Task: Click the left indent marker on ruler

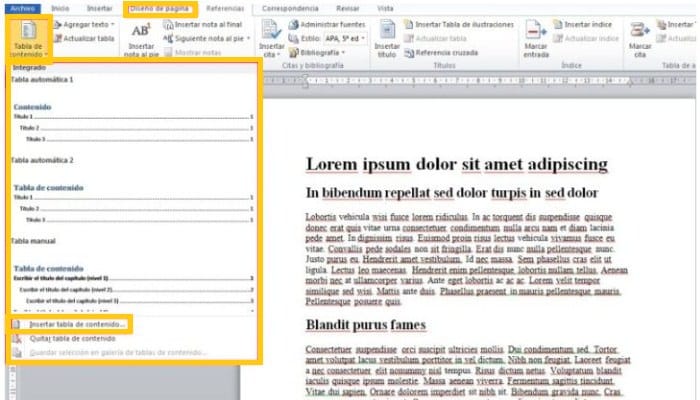Action: point(306,81)
